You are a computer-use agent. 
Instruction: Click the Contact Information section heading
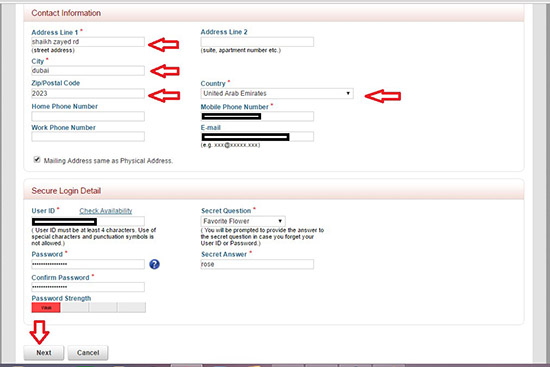point(66,13)
